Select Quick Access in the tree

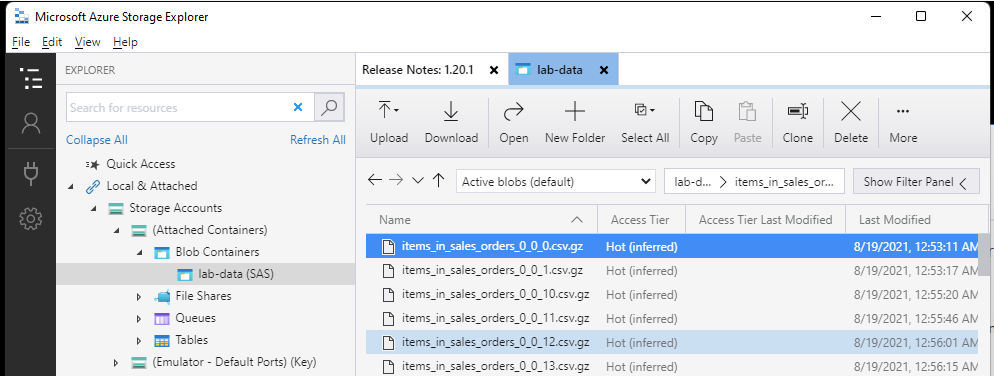[x=141, y=164]
